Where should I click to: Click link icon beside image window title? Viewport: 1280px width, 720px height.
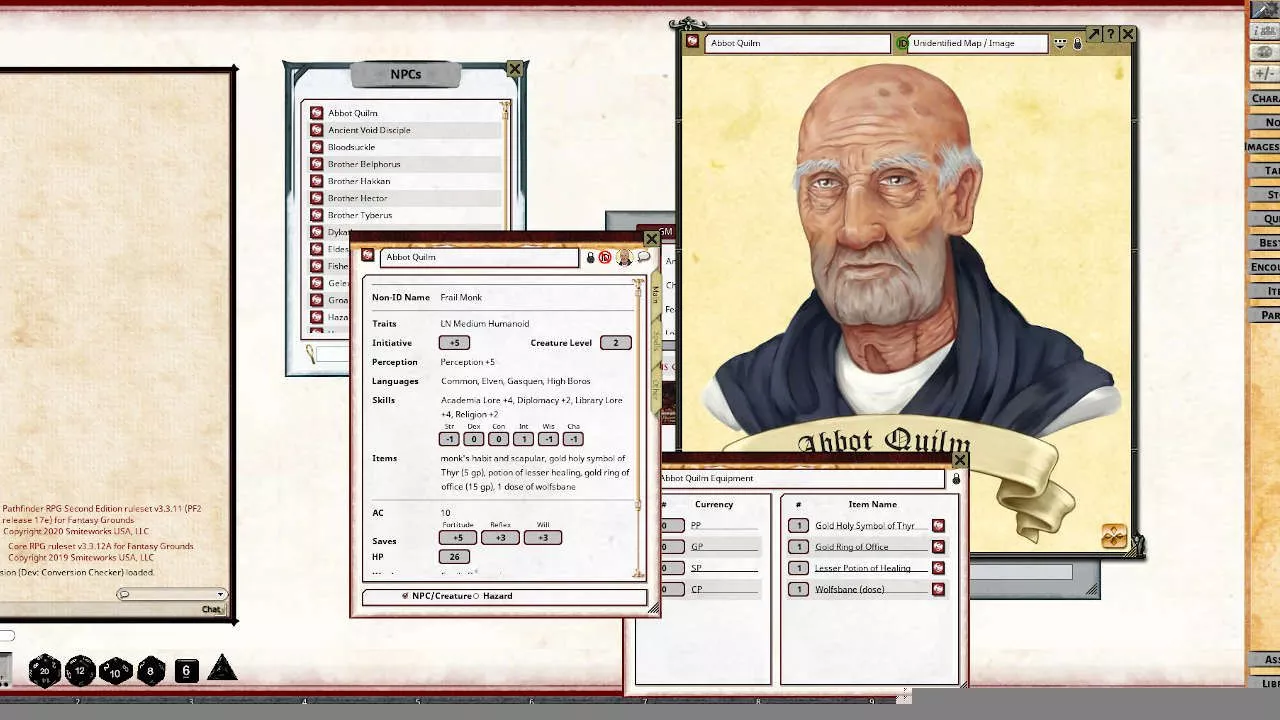(x=692, y=42)
